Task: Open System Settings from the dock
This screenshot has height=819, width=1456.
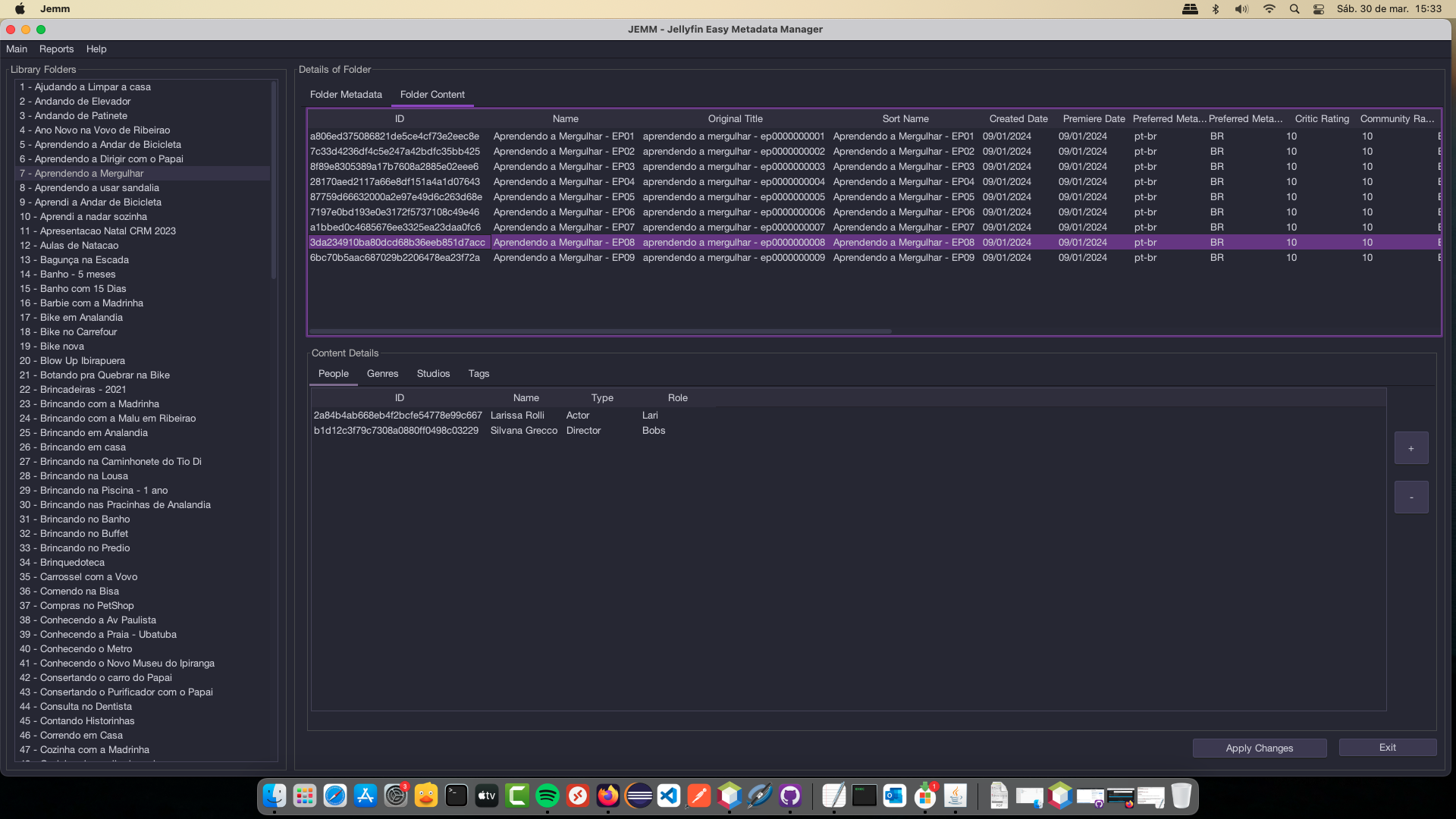Action: (x=395, y=795)
